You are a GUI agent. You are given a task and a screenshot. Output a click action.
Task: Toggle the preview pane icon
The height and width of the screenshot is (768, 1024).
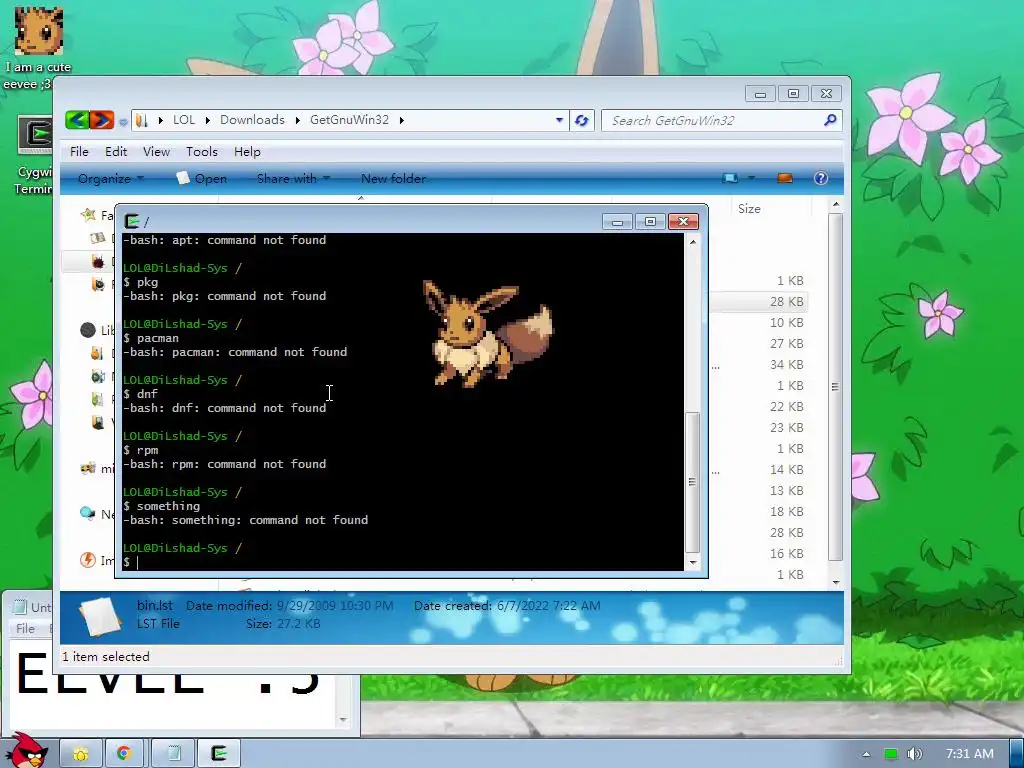(784, 178)
